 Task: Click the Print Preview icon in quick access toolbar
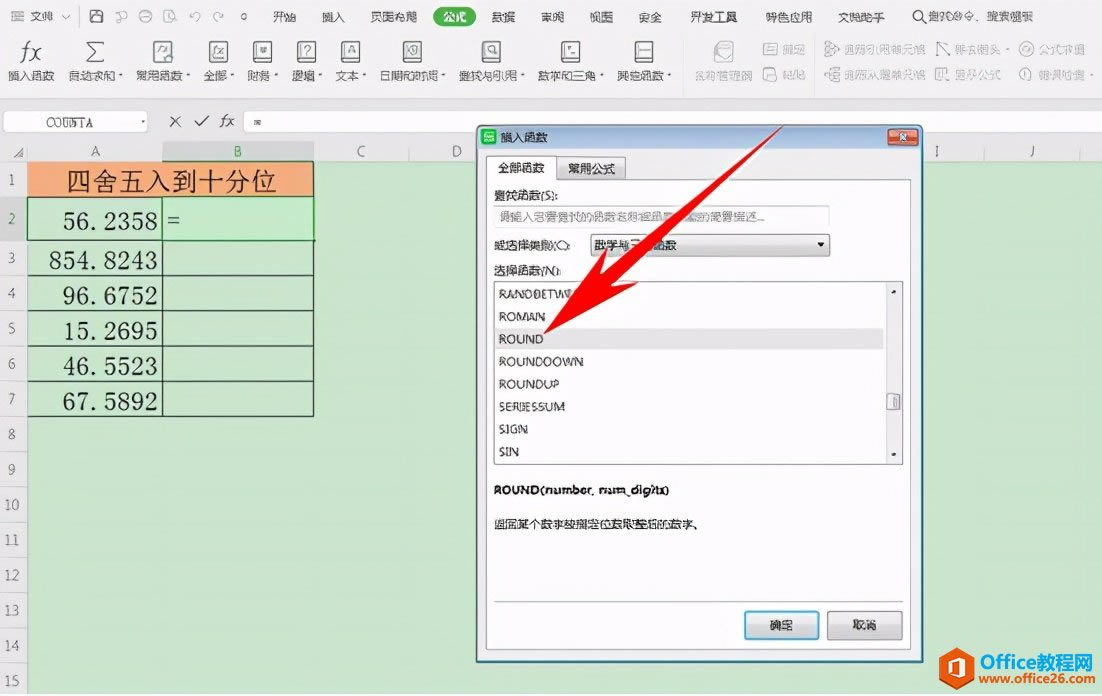click(x=169, y=16)
